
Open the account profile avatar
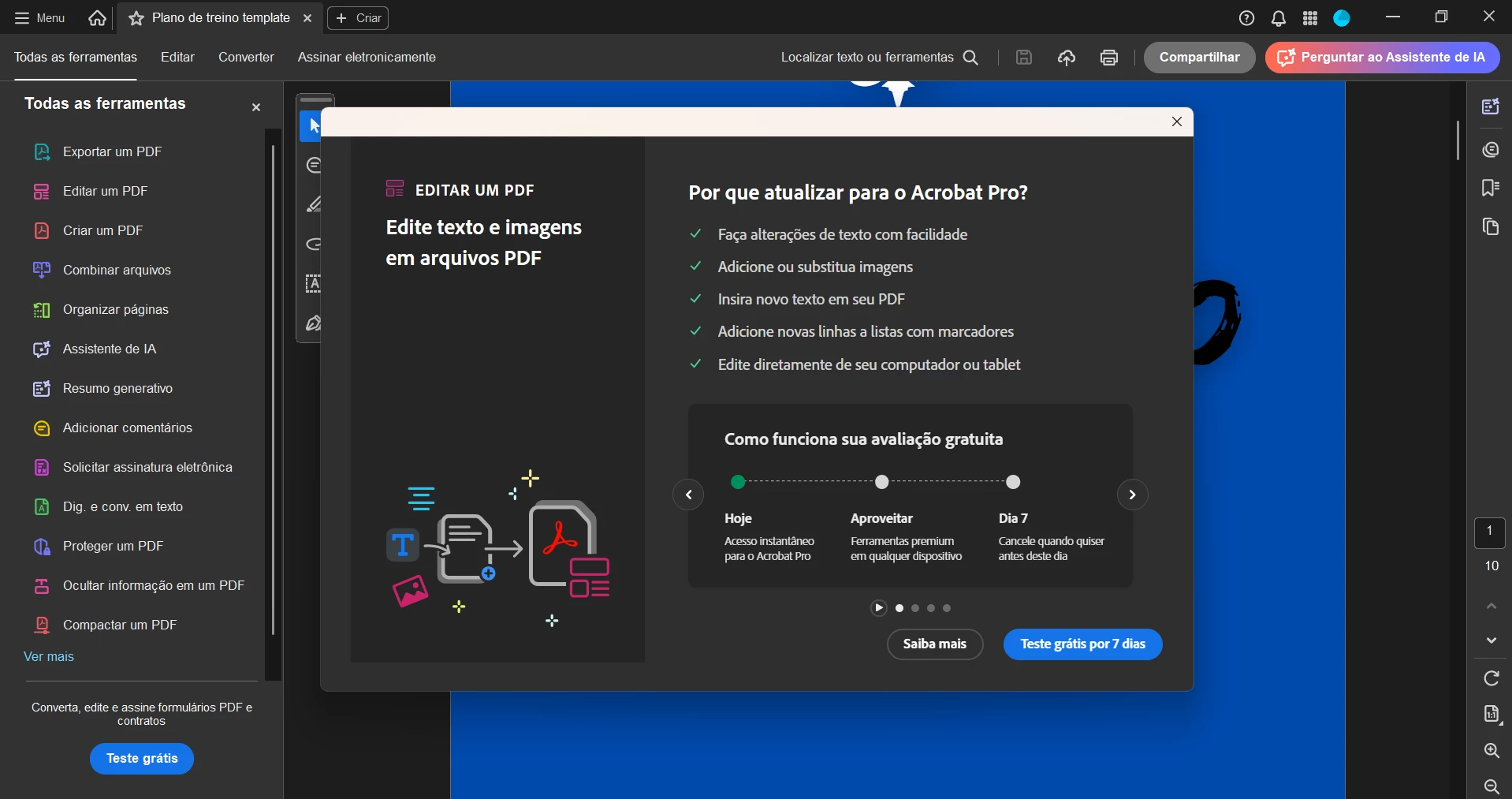click(1342, 18)
